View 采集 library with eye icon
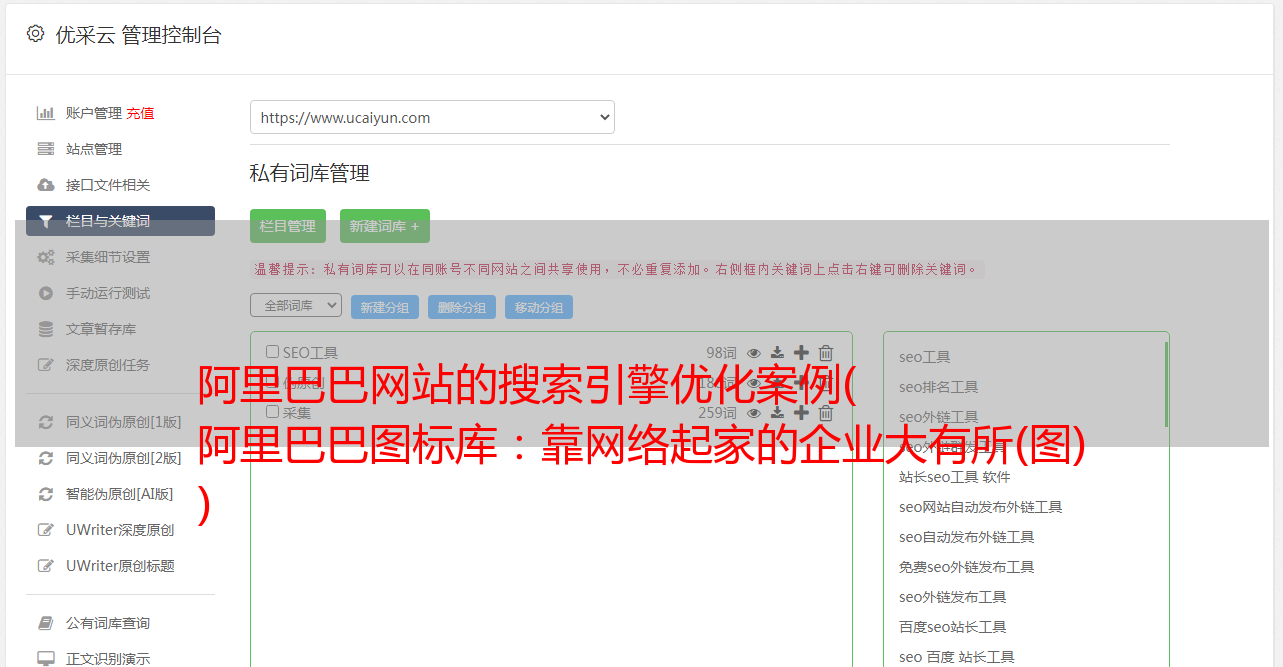Viewport: 1283px width, 667px height. click(754, 413)
